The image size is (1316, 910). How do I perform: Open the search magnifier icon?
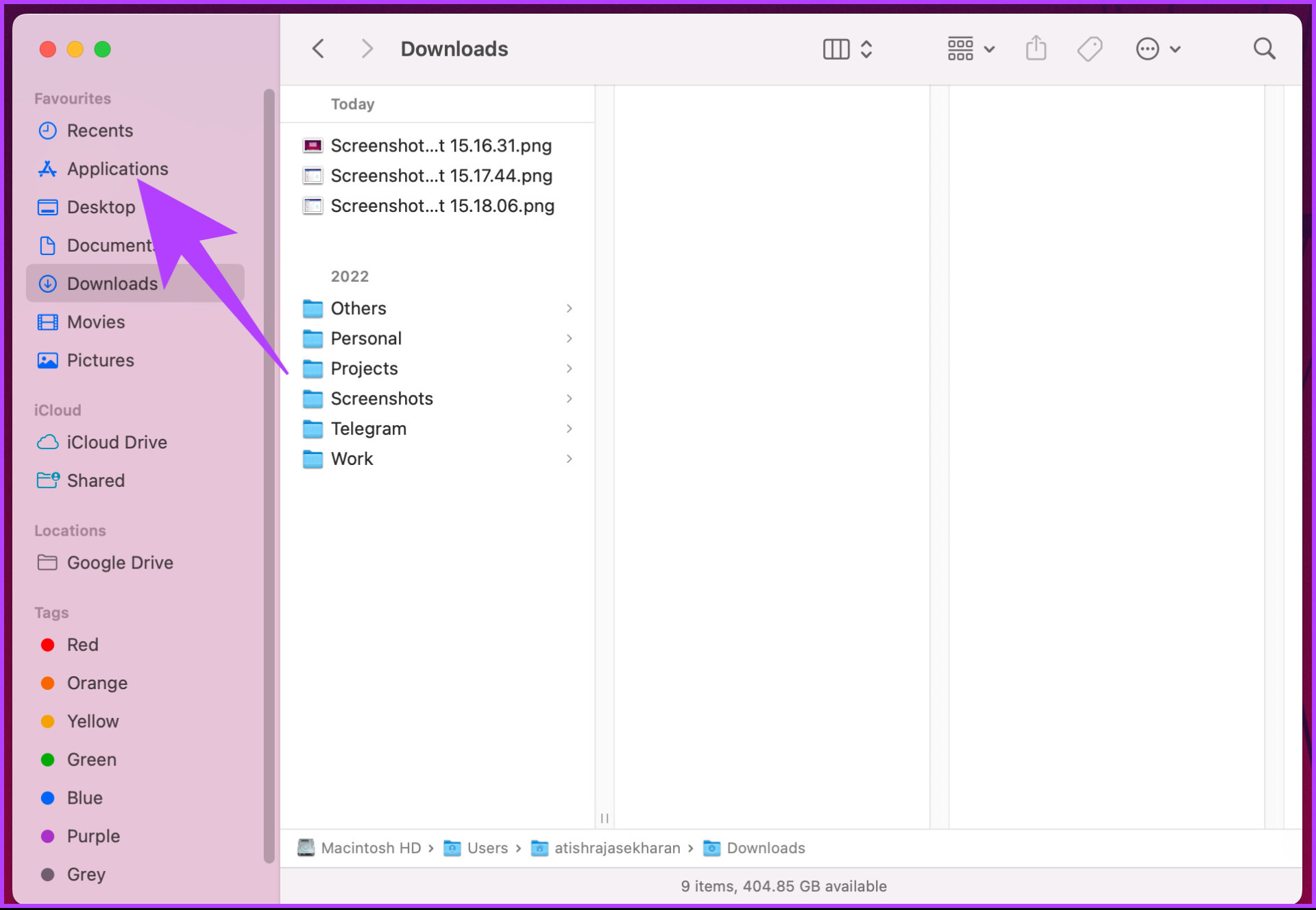(1264, 49)
